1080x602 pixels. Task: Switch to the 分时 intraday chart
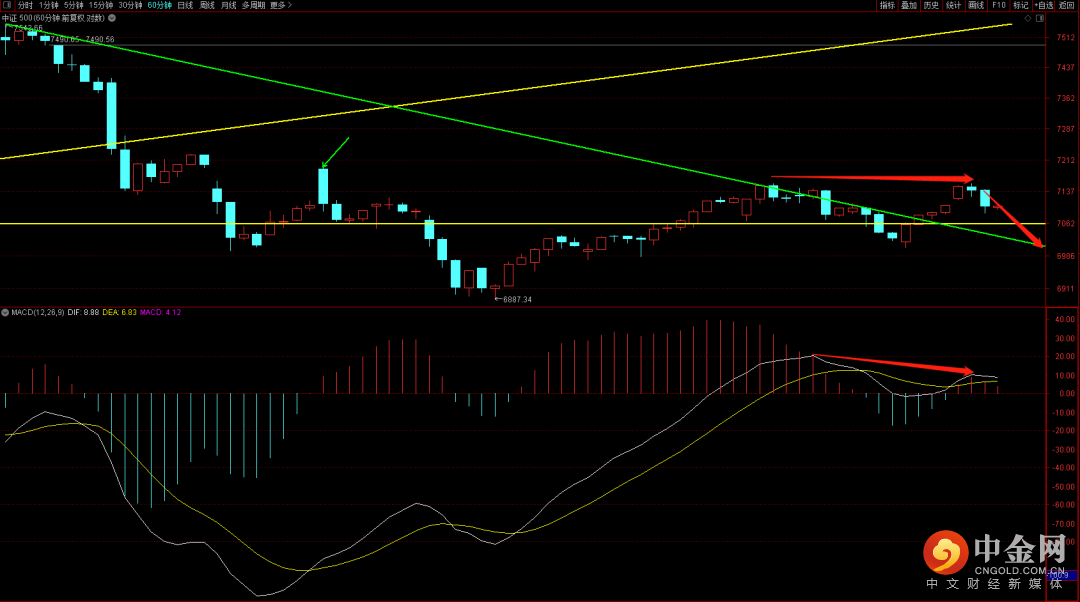25,5
